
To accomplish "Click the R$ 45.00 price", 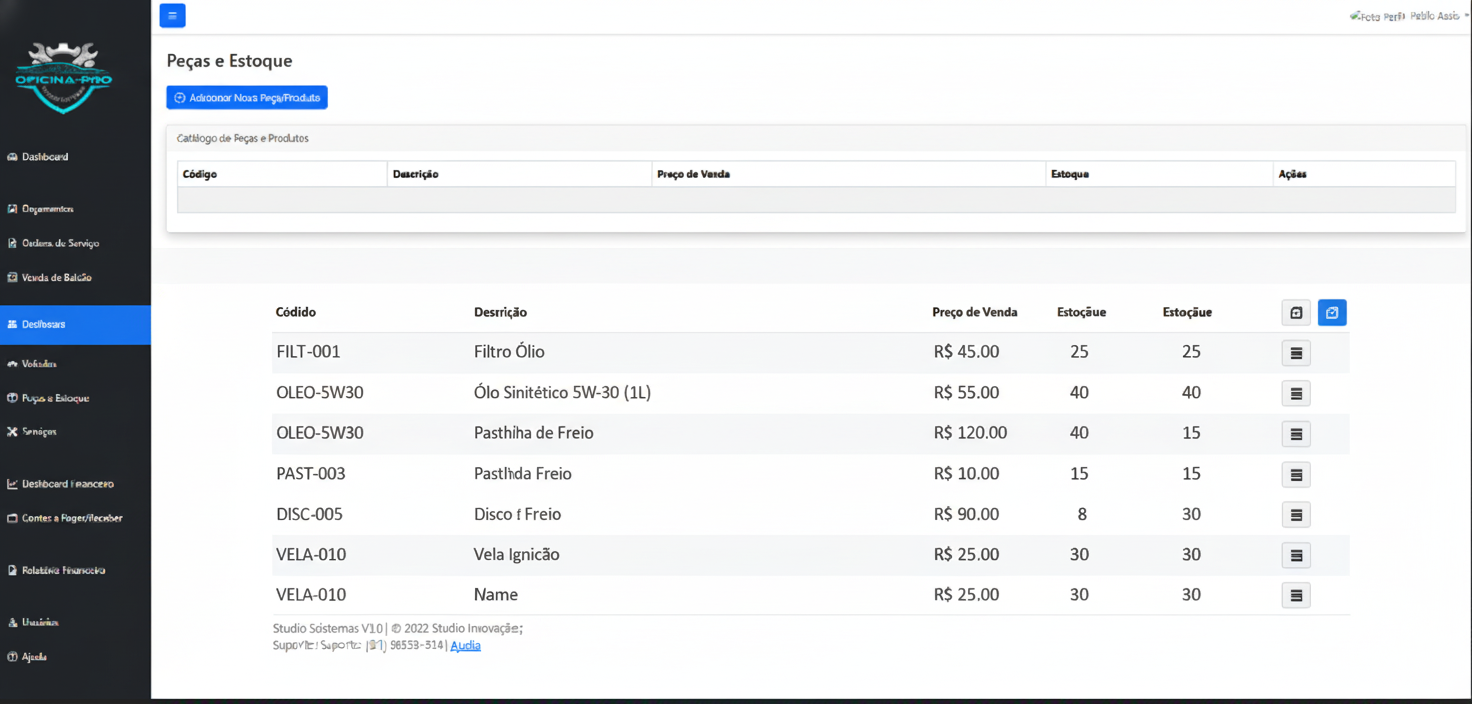I will point(966,352).
